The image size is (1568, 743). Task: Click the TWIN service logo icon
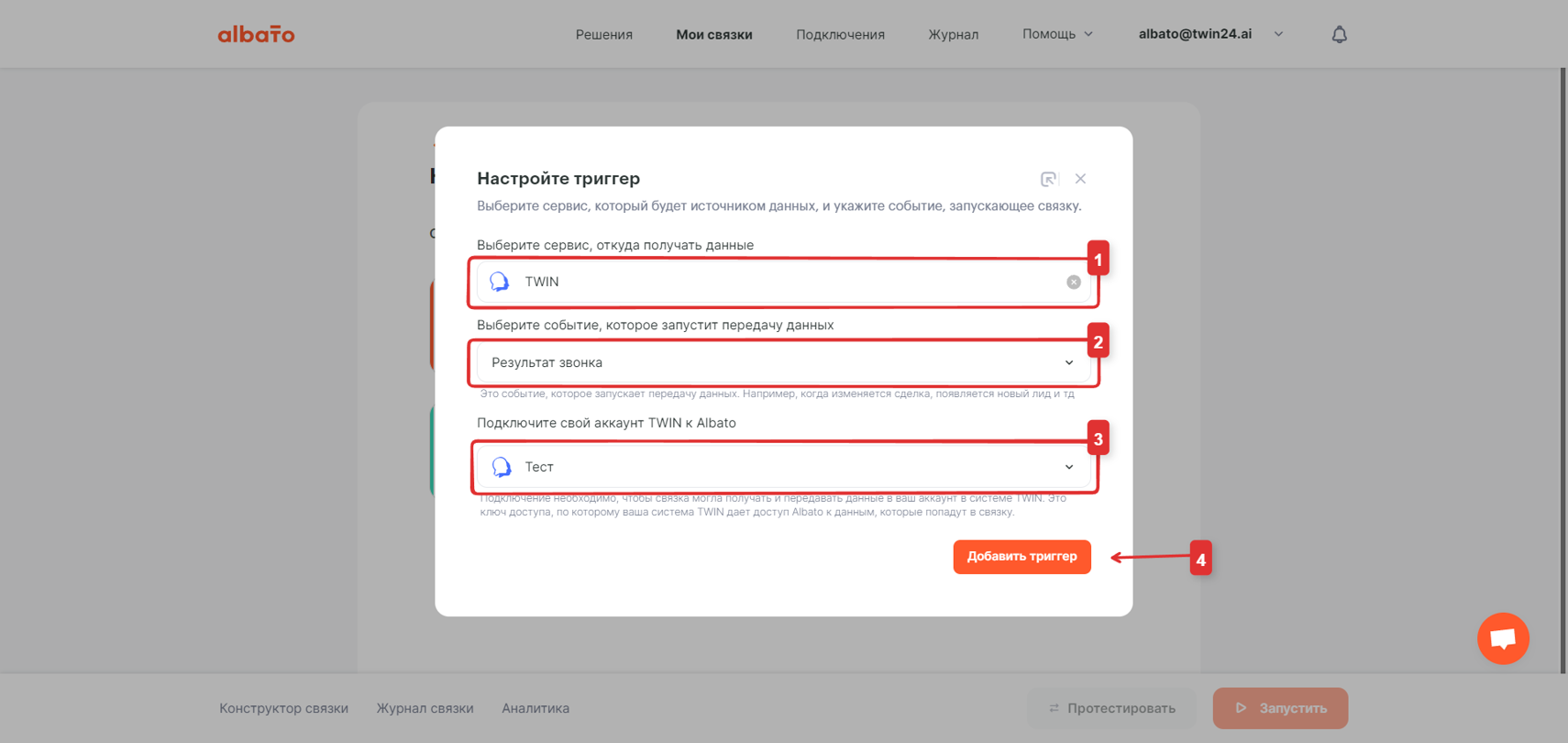(500, 282)
